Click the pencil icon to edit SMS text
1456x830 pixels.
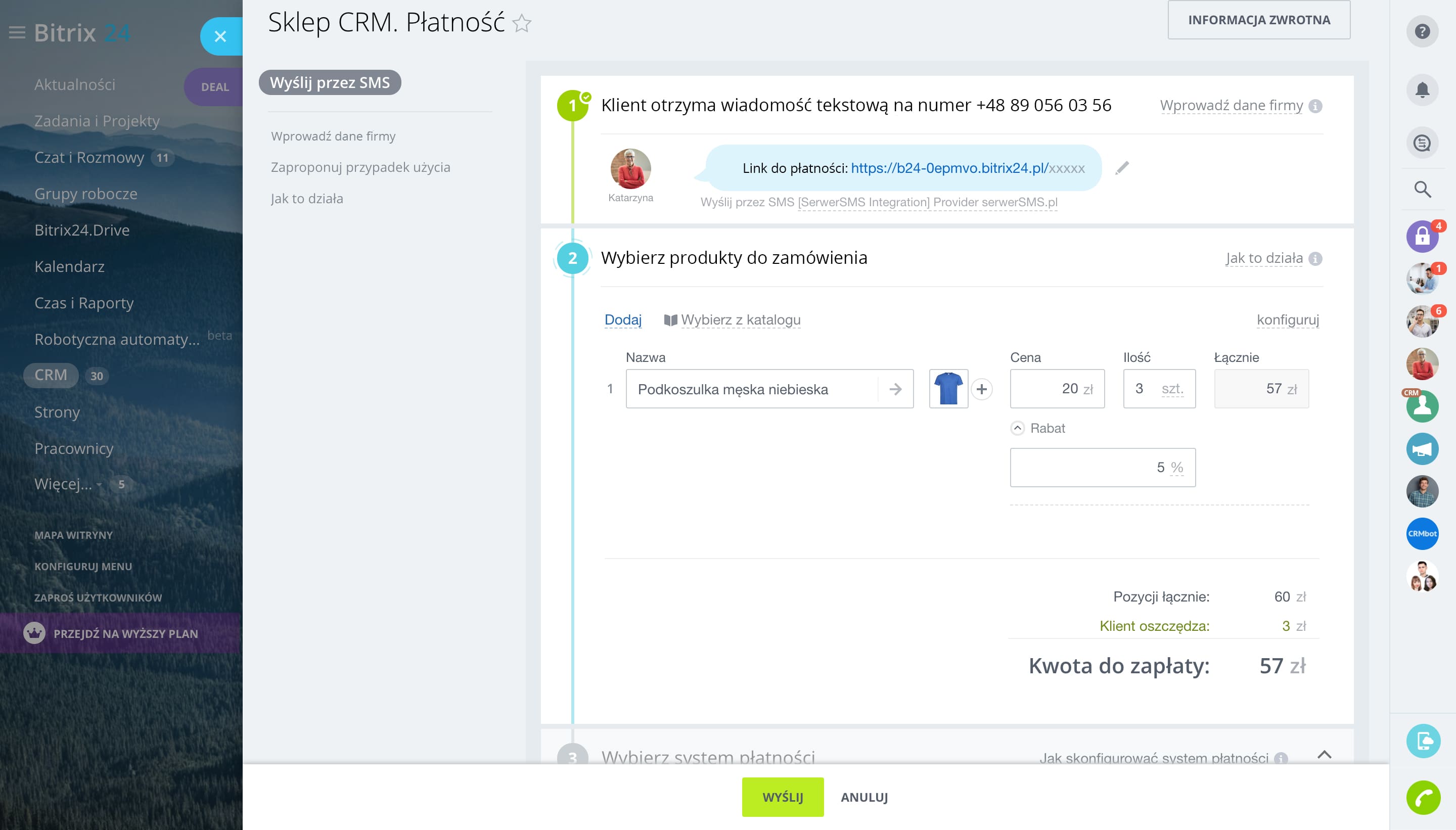pos(1122,168)
